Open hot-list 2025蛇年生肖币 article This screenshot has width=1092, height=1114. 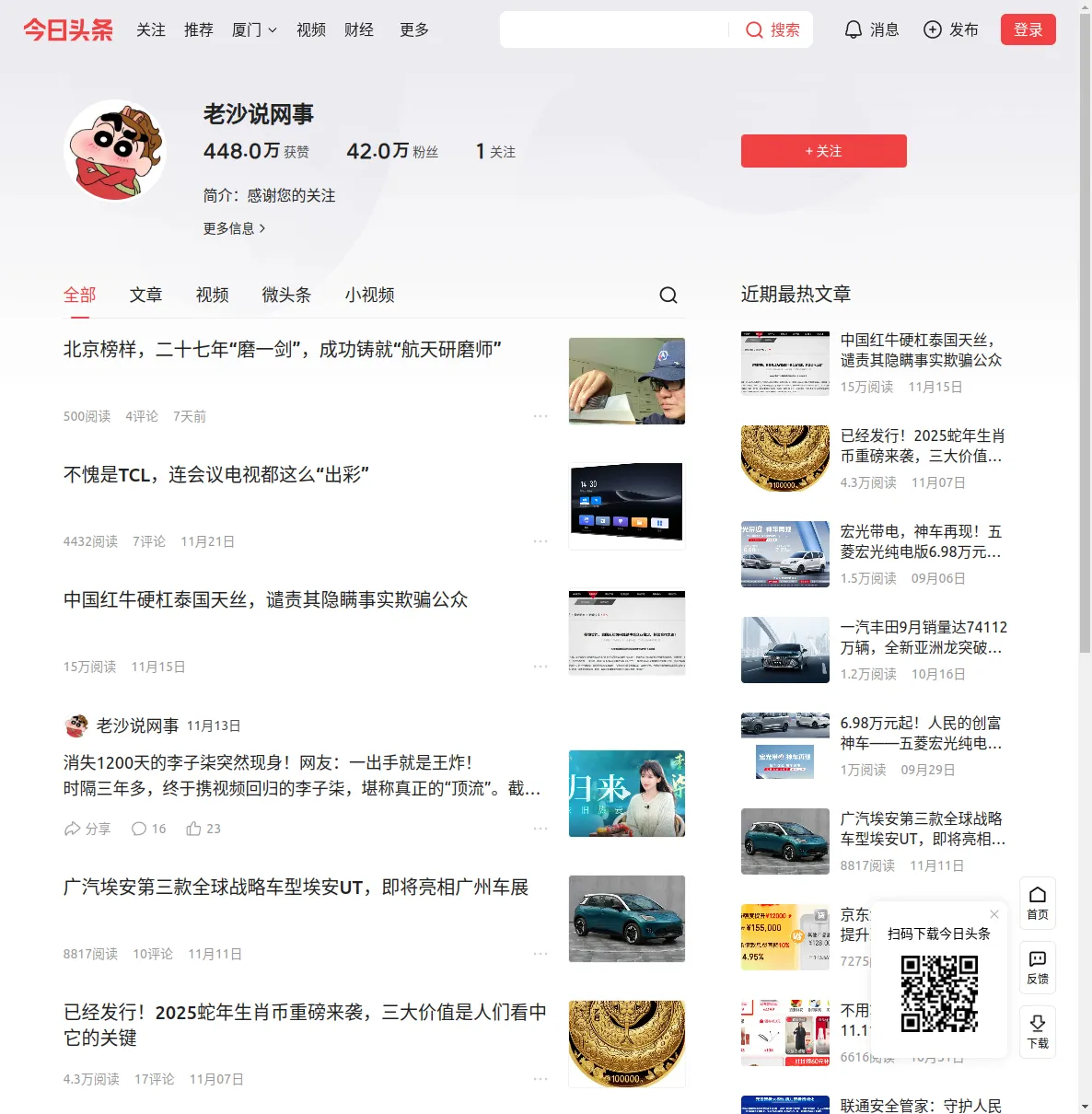click(x=923, y=446)
